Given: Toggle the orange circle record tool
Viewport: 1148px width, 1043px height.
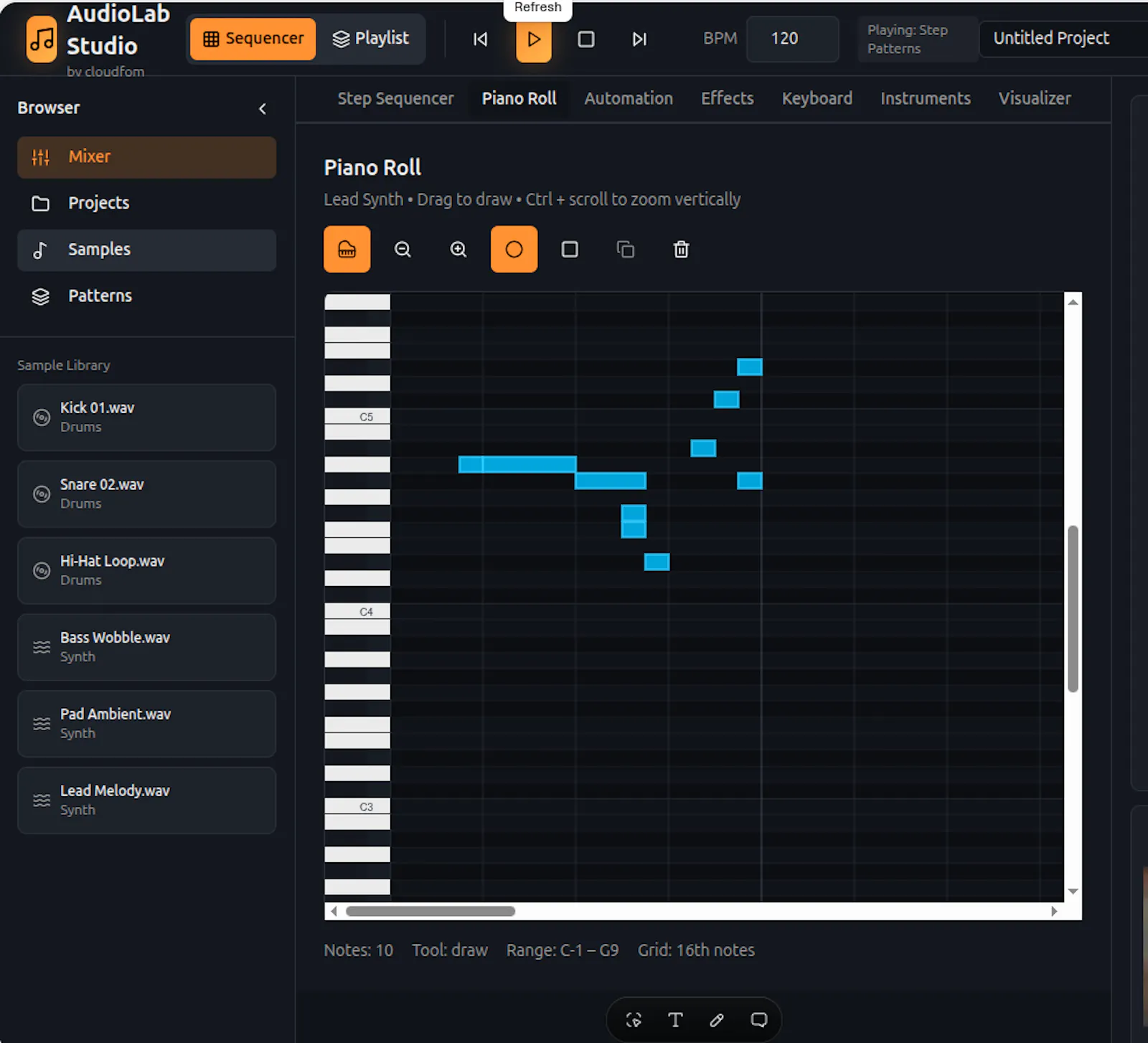Looking at the screenshot, I should click(x=514, y=250).
